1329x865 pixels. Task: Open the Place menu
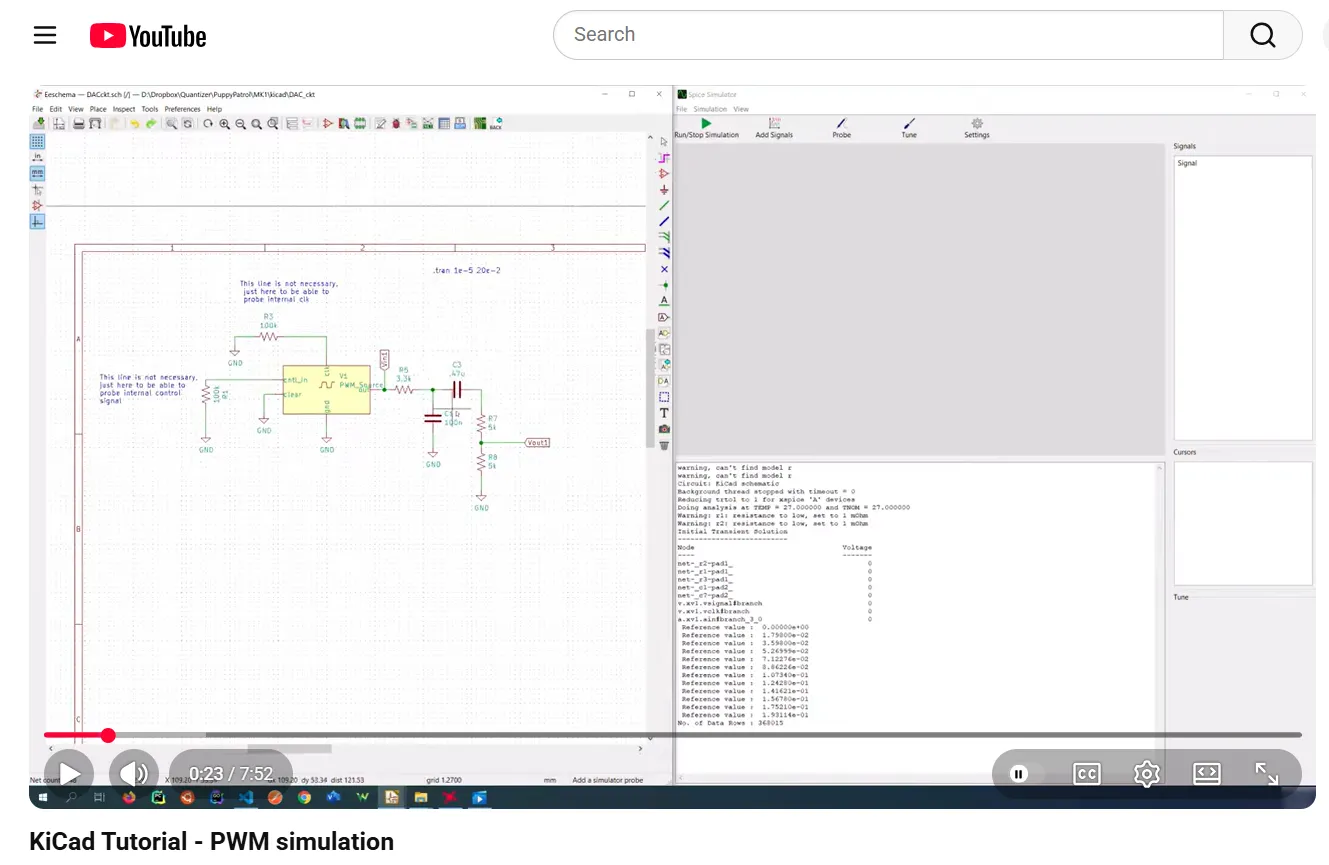[98, 109]
